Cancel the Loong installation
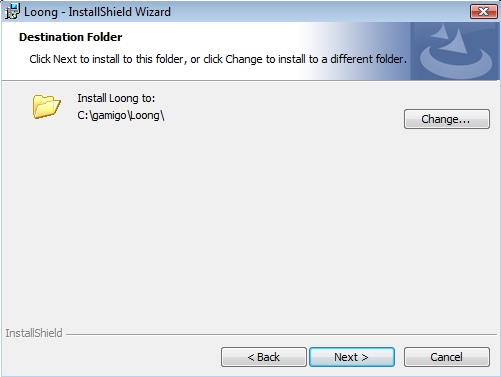 click(x=447, y=357)
